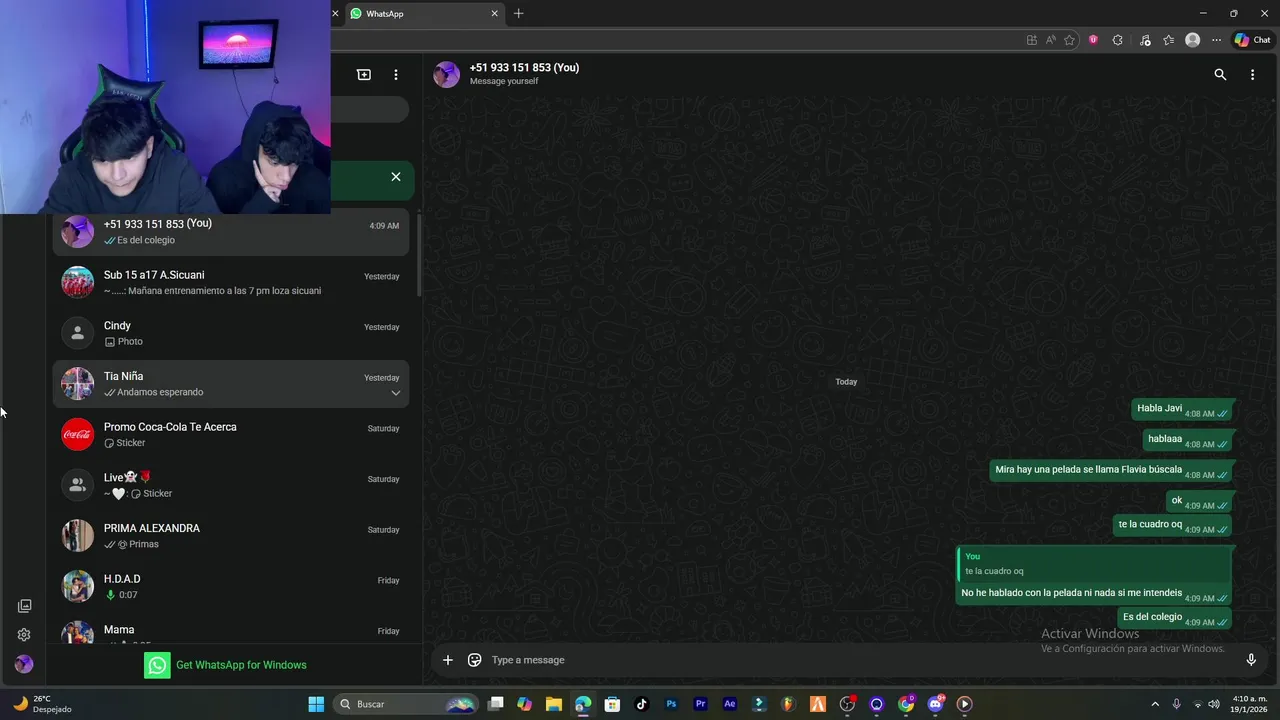The image size is (1280, 720).
Task: Click the 'hablaaa' message bubble
Action: pos(1188,440)
